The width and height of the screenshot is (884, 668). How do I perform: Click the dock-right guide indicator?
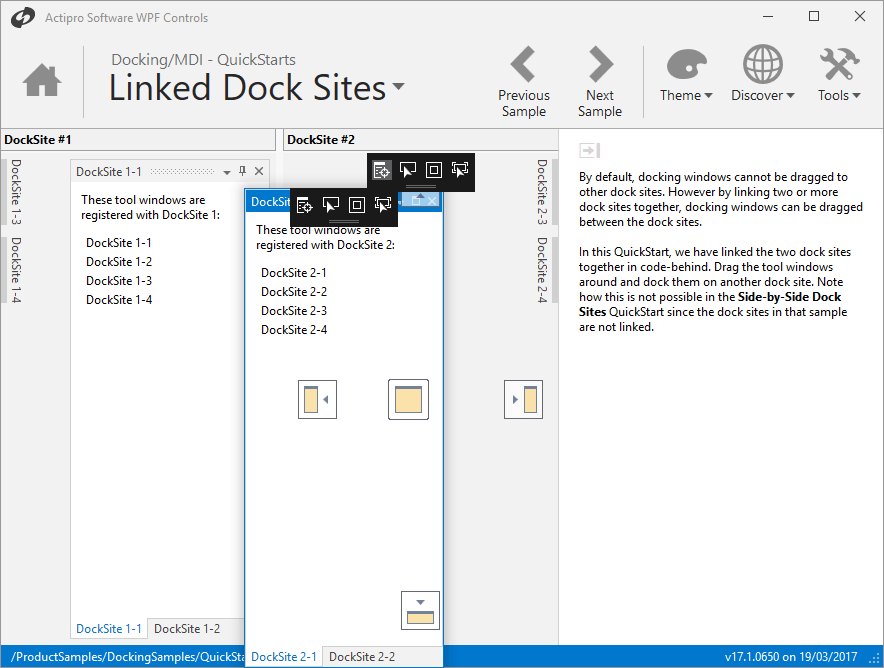tap(523, 400)
